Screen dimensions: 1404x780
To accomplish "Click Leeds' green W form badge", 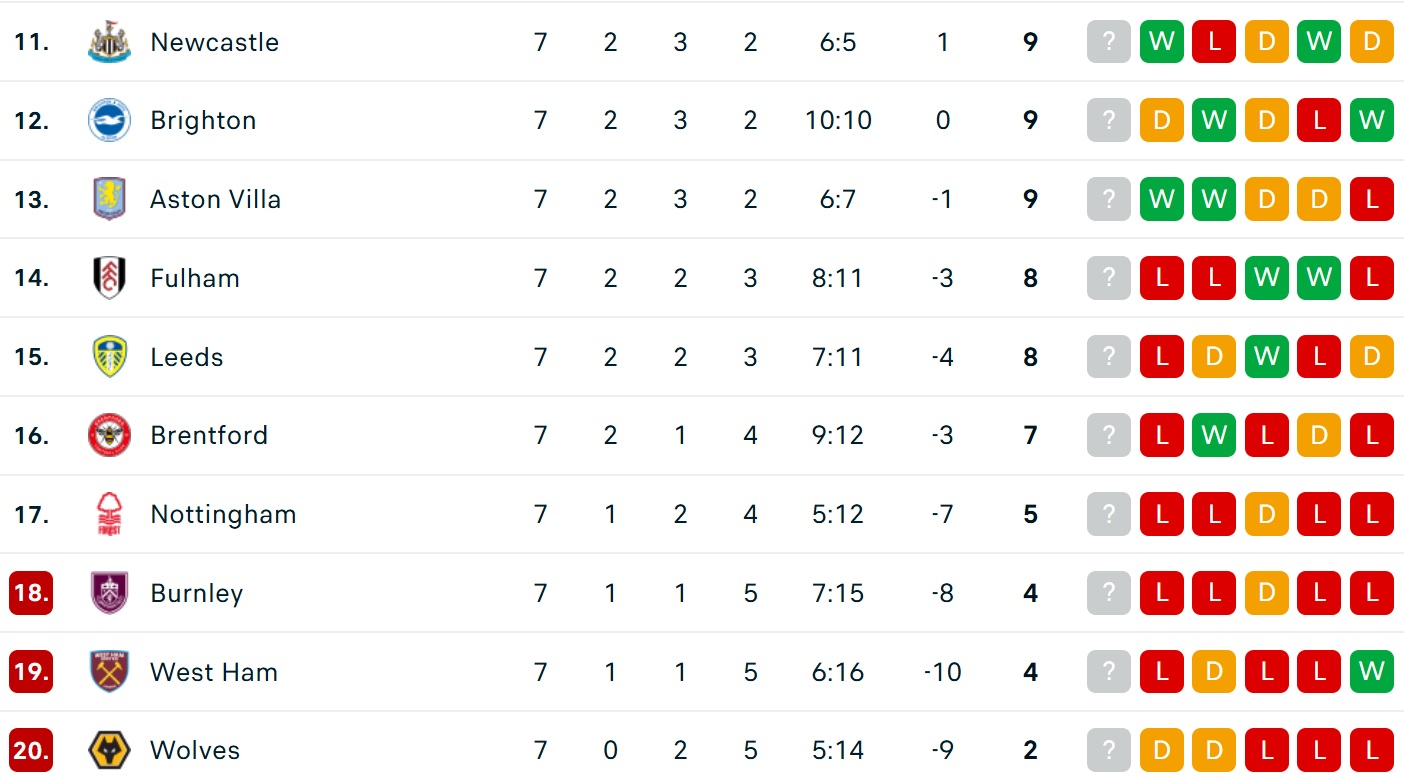I will click(x=1266, y=357).
